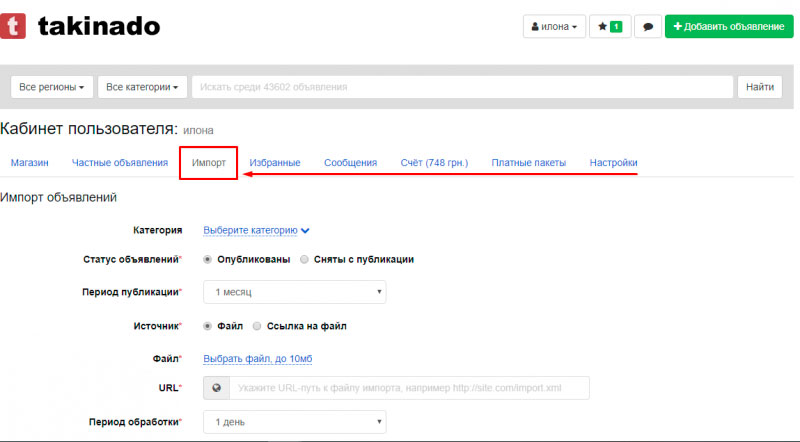The height and width of the screenshot is (442, 800).
Task: Choose Файл as the import source
Action: [x=208, y=326]
